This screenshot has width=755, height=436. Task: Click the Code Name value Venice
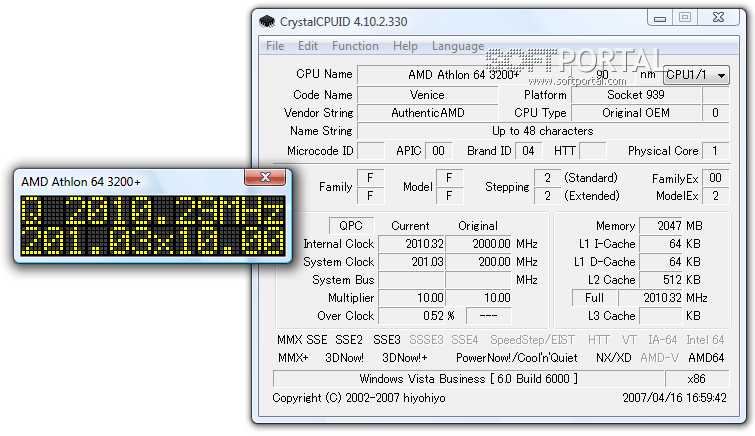click(x=427, y=95)
